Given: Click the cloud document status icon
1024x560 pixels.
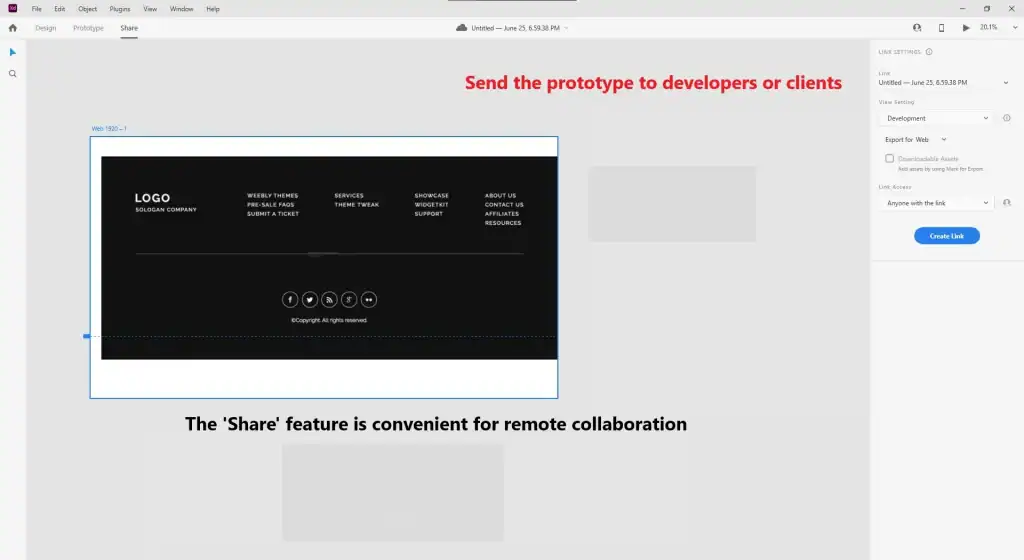Looking at the screenshot, I should click(x=461, y=28).
